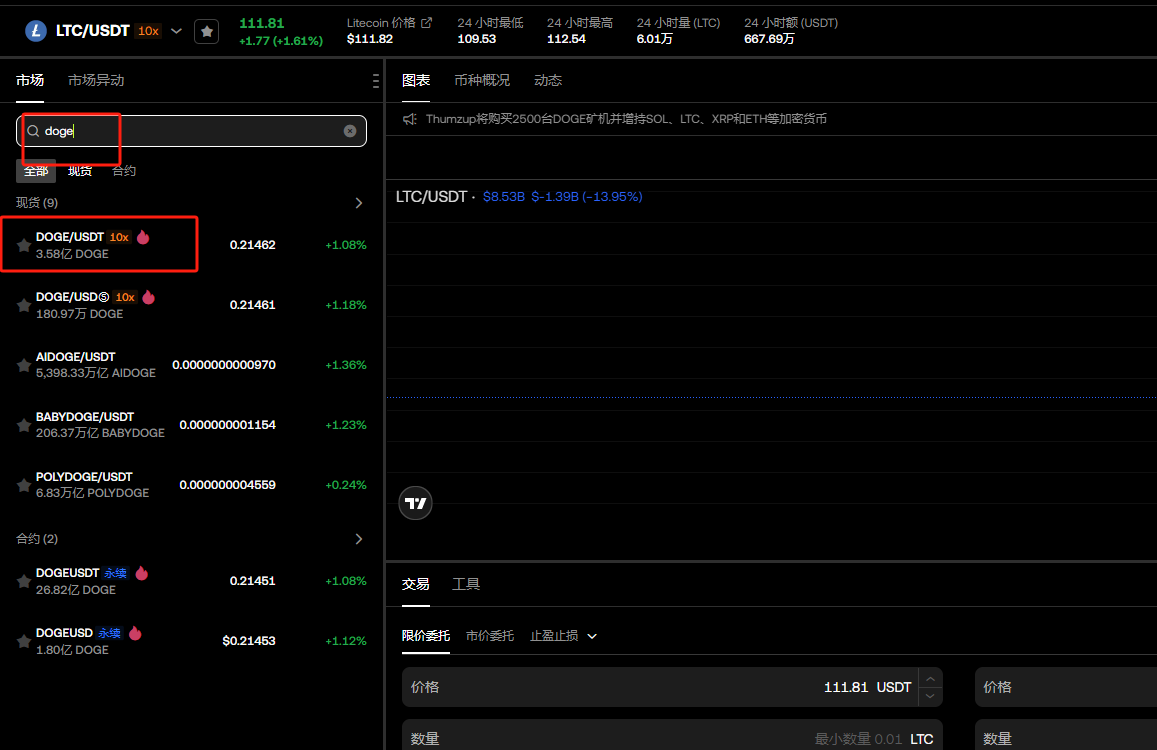Screen dimensions: 1157x750
Task: Toggle favorite star for AIDOGE/USDT
Action: [24, 365]
